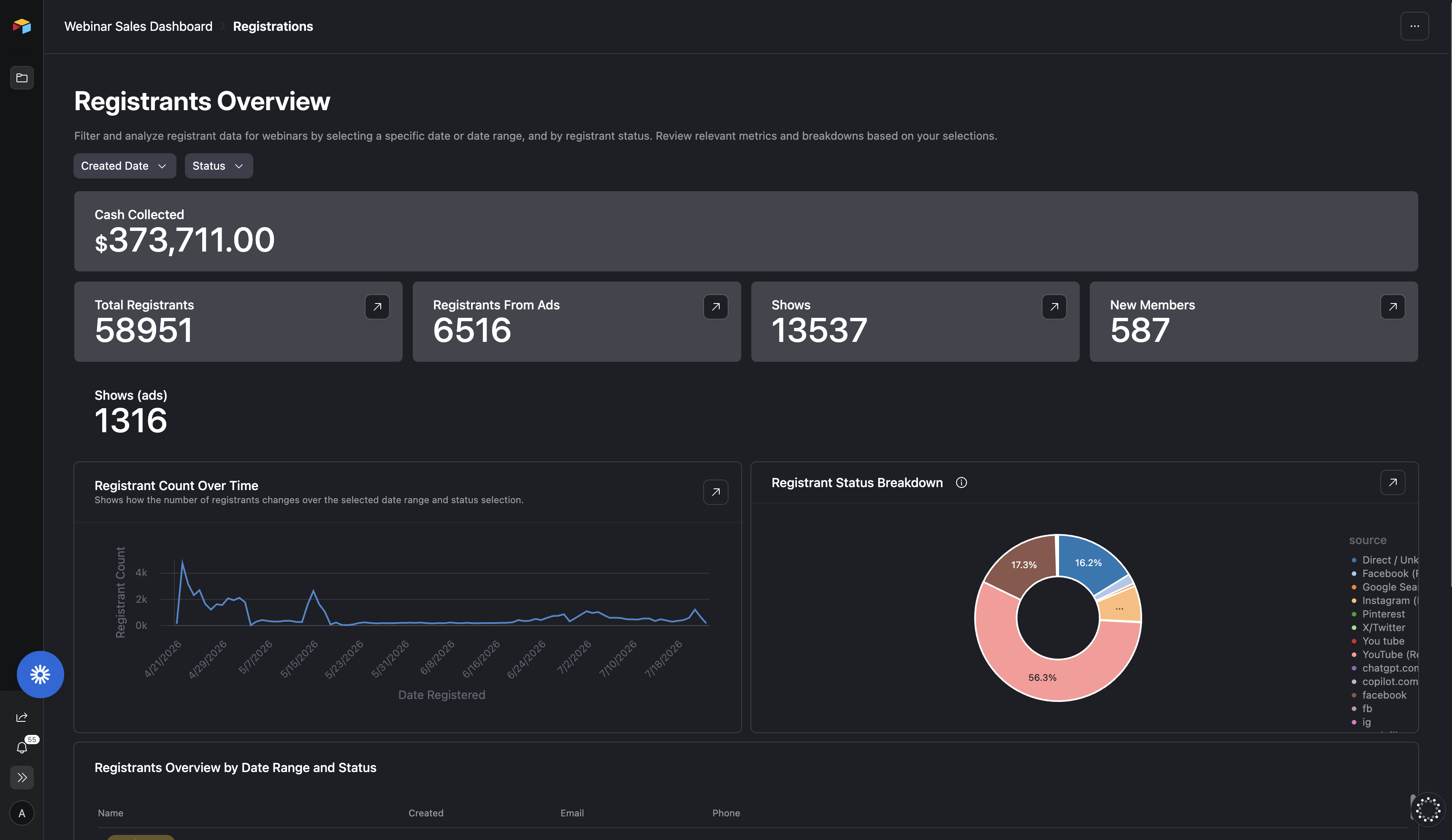Click the 16.2% blue donut segment
The image size is (1452, 840).
[x=1088, y=562]
